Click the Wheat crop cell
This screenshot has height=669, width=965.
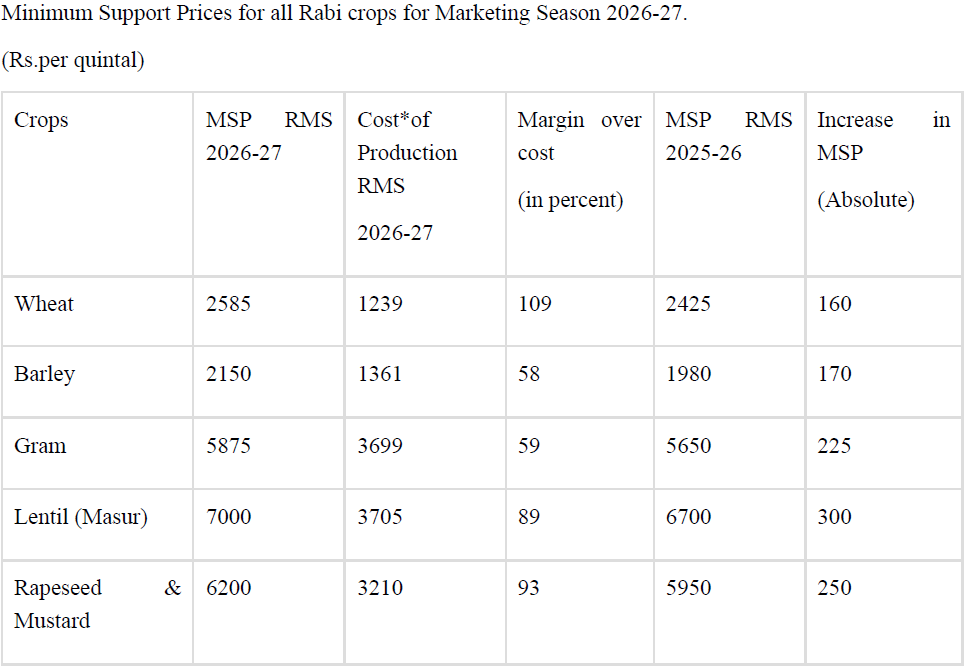[x=44, y=304]
